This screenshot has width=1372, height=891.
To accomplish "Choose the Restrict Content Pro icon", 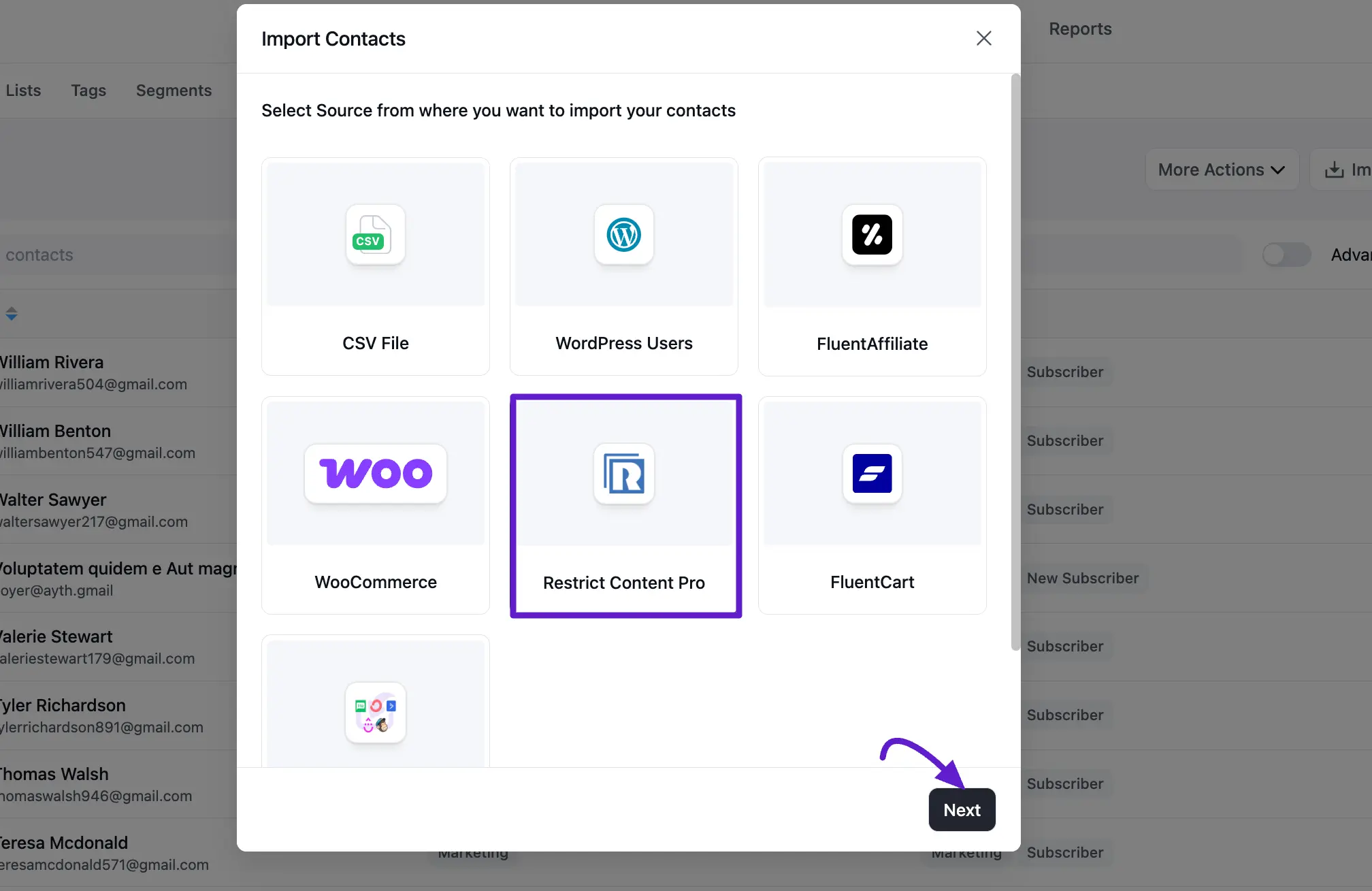I will tap(624, 474).
